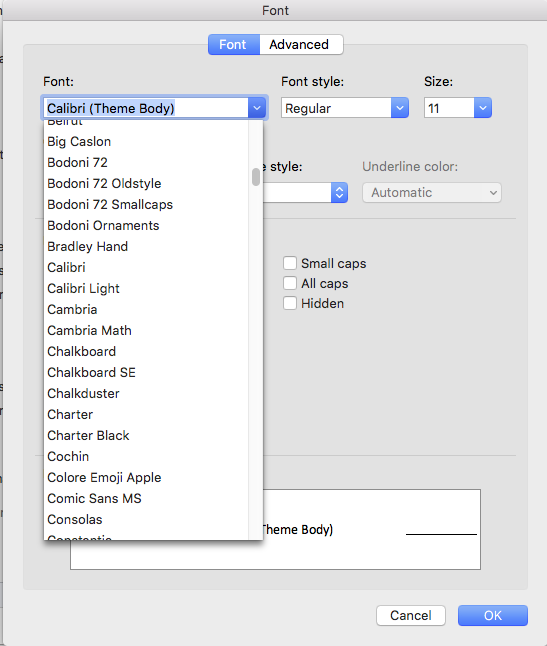Expand the Font style dropdown arrow
The image size is (547, 646).
coord(400,108)
